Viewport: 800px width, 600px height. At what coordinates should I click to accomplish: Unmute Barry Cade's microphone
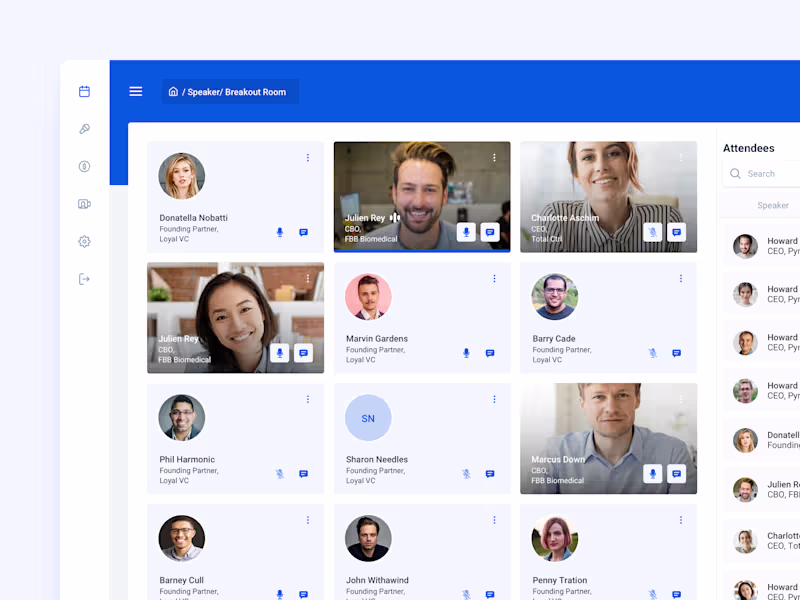[x=653, y=353]
